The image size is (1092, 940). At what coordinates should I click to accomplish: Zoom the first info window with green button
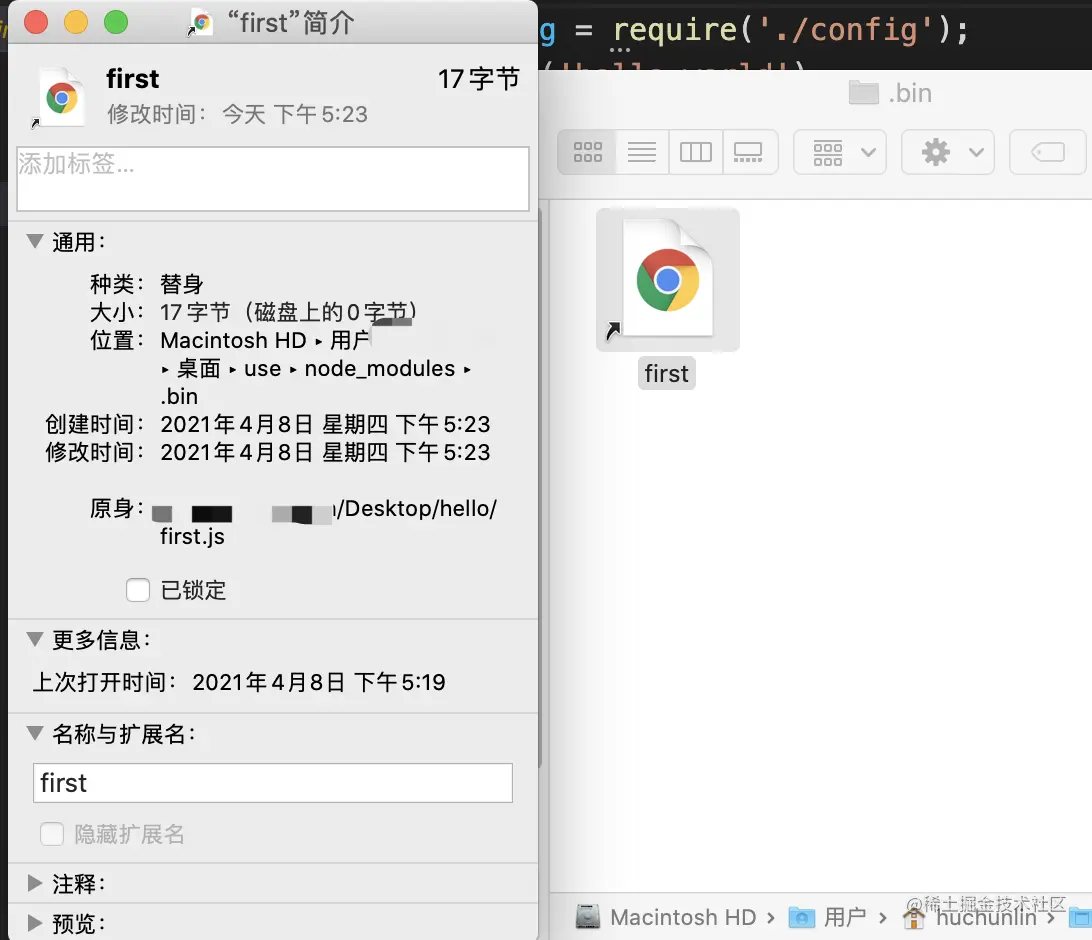[116, 22]
